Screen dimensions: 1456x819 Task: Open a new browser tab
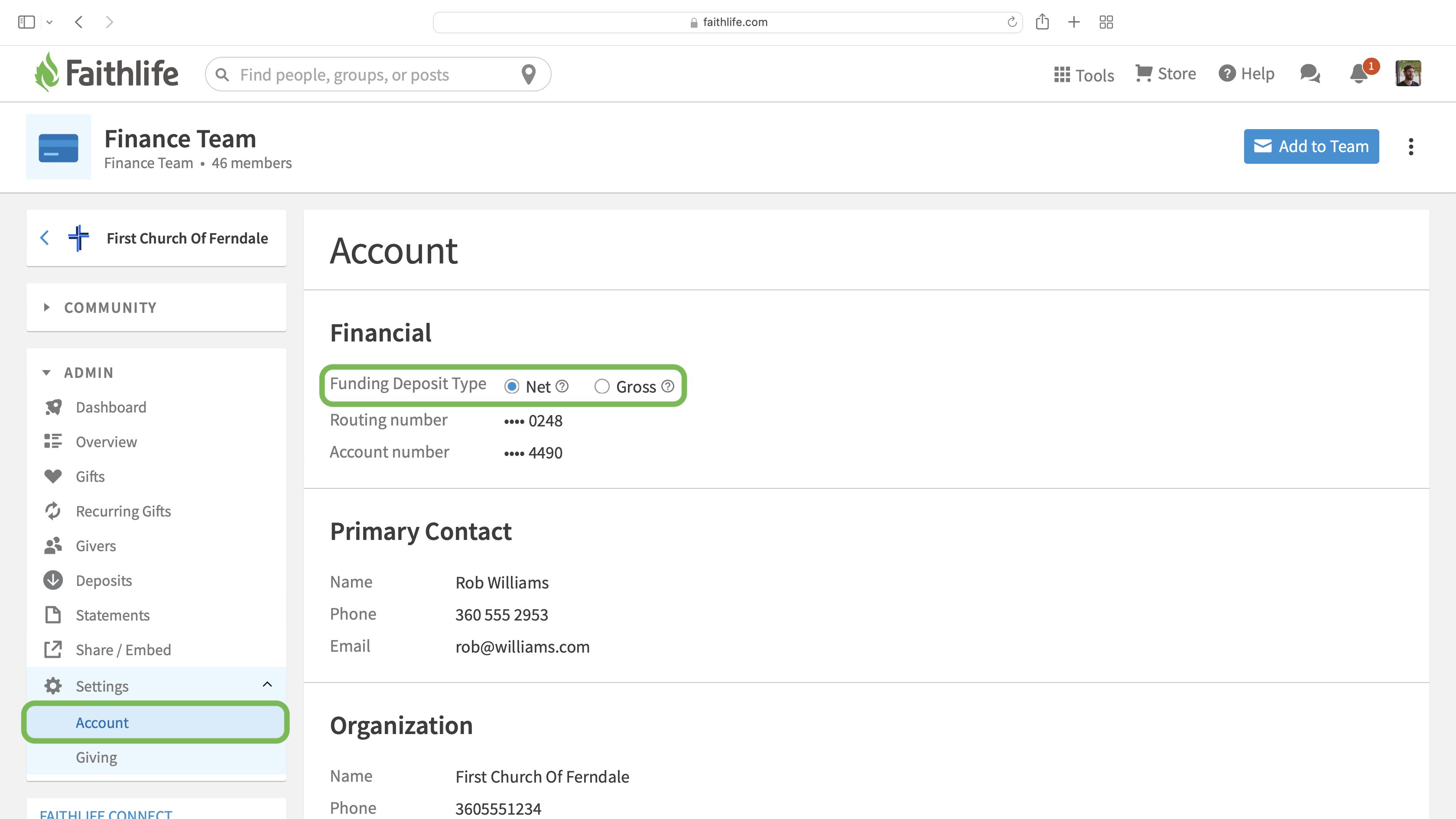[x=1074, y=22]
